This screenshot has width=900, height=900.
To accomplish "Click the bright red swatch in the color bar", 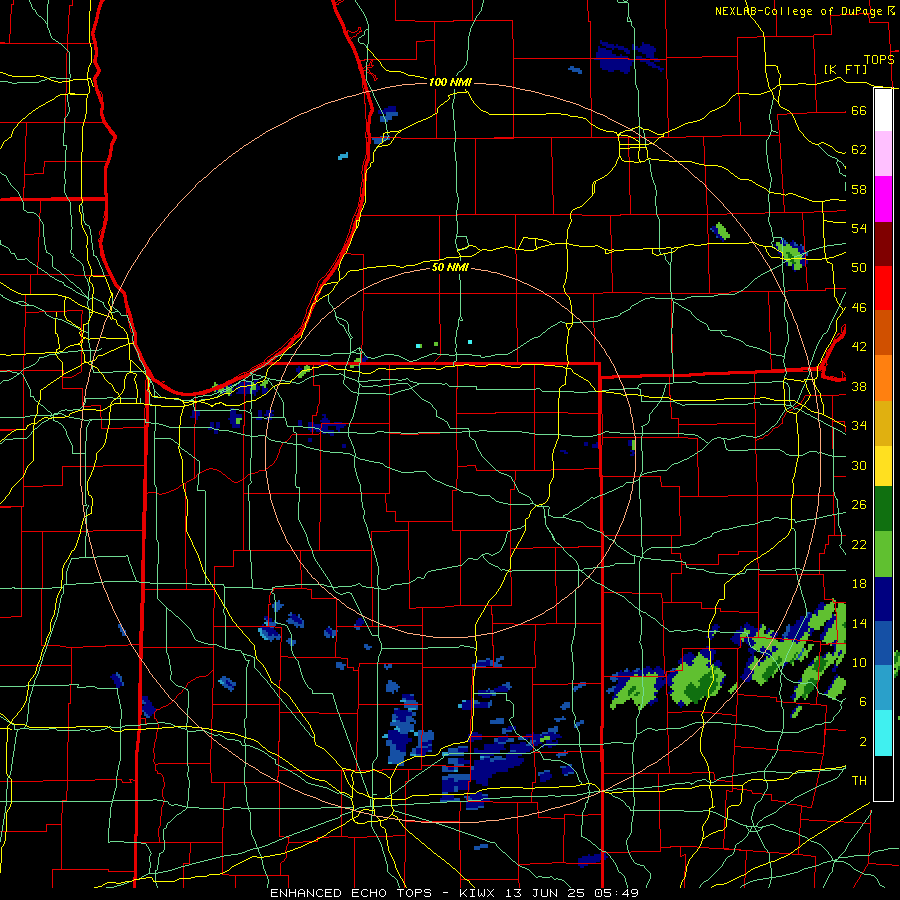I will (883, 288).
